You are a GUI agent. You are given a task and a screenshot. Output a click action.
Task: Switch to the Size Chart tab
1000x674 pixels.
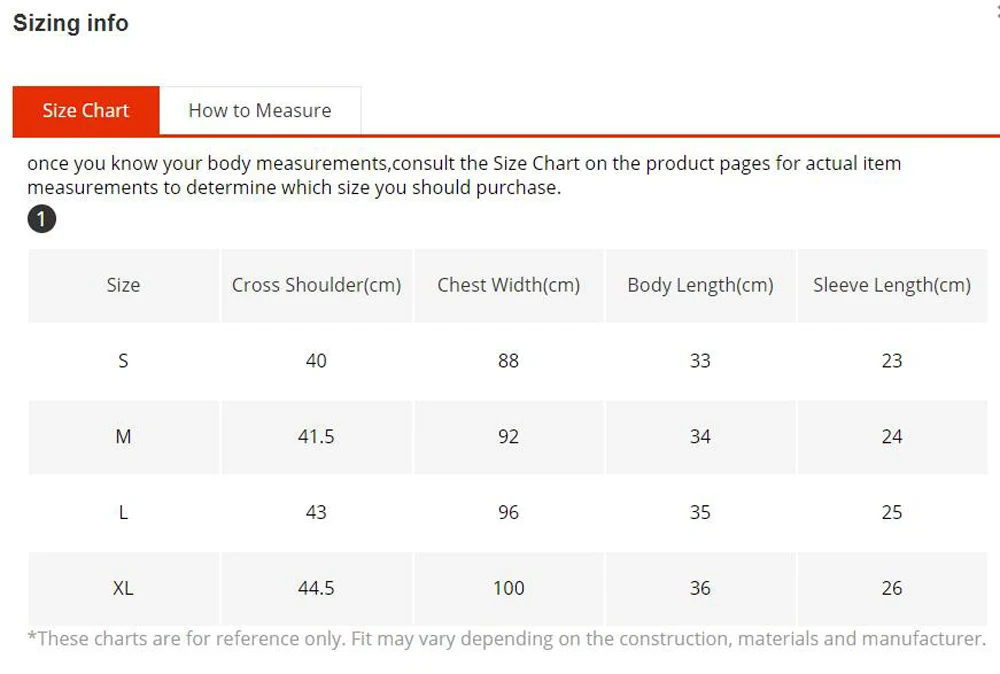click(x=86, y=111)
